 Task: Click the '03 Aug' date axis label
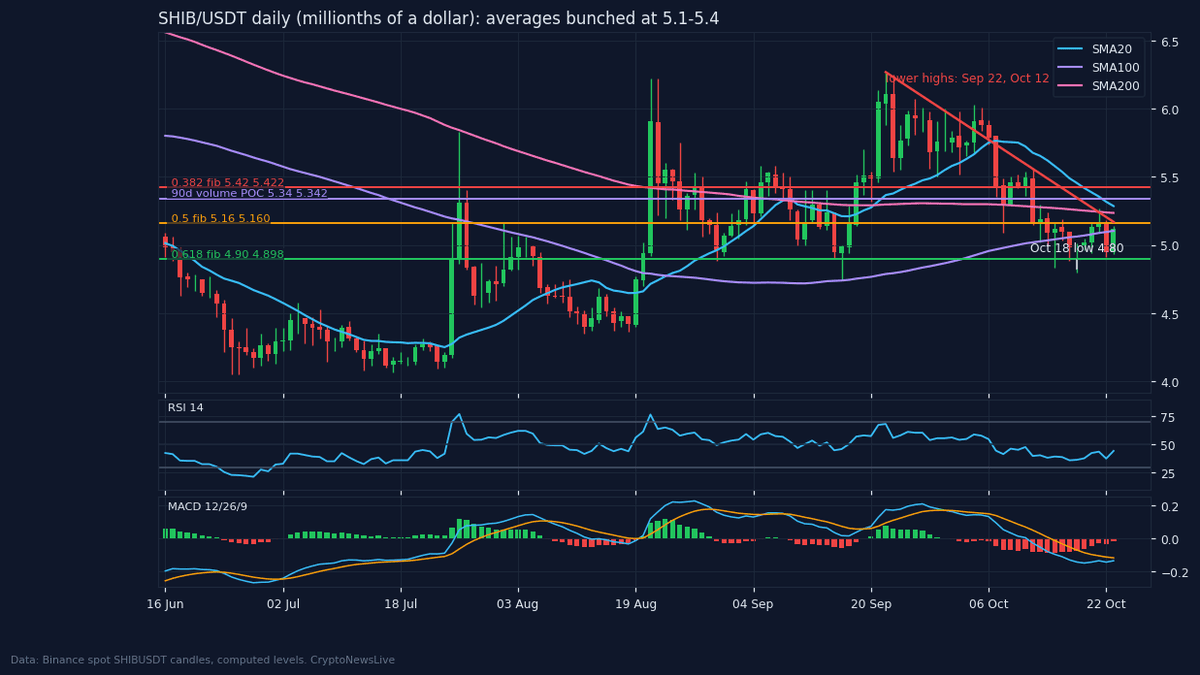[x=518, y=604]
